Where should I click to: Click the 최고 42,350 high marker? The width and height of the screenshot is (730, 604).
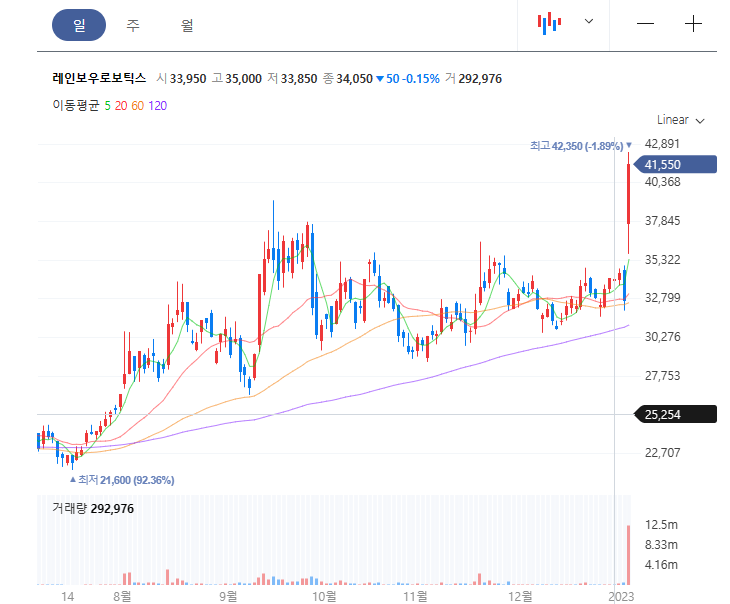[581, 146]
